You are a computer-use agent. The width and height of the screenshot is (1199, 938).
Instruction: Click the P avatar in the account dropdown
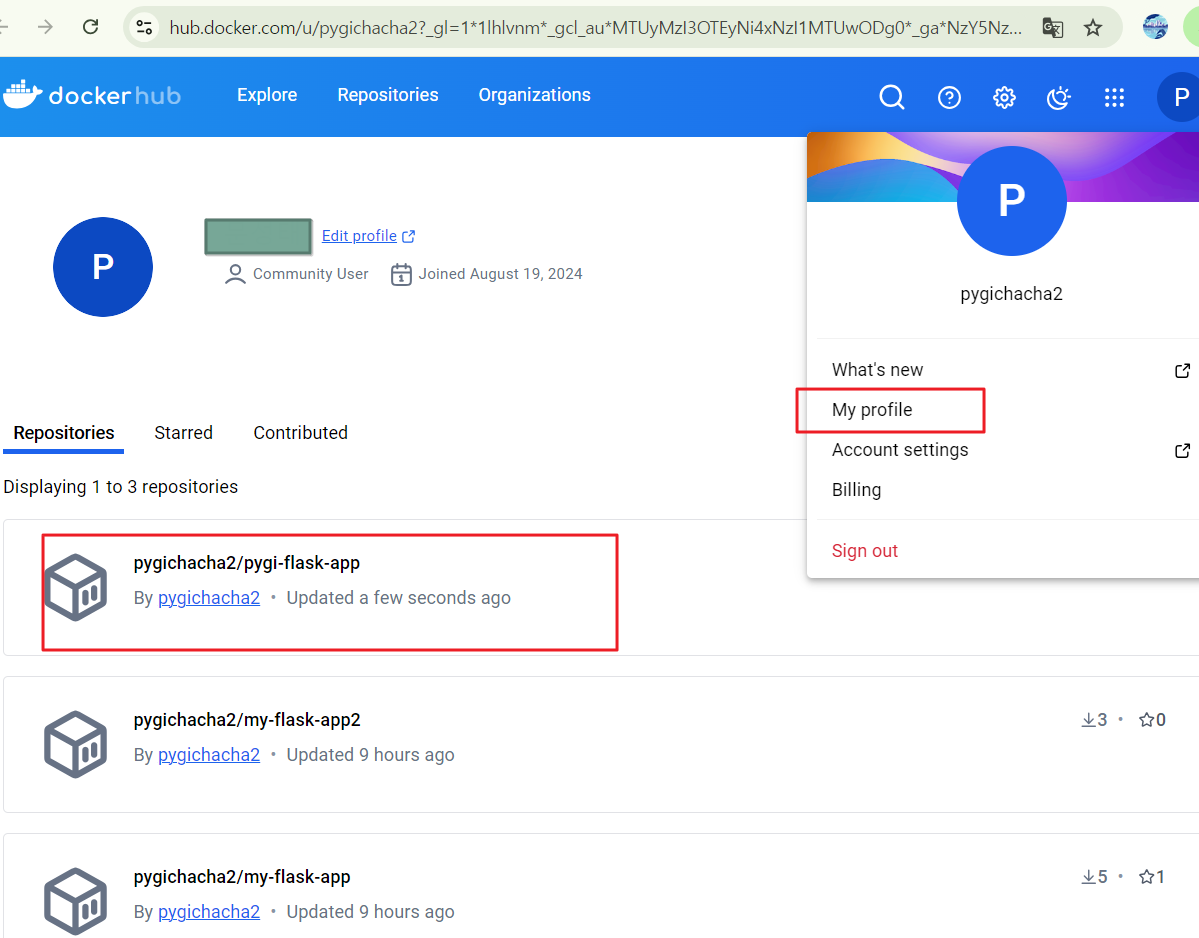pyautogui.click(x=1012, y=201)
